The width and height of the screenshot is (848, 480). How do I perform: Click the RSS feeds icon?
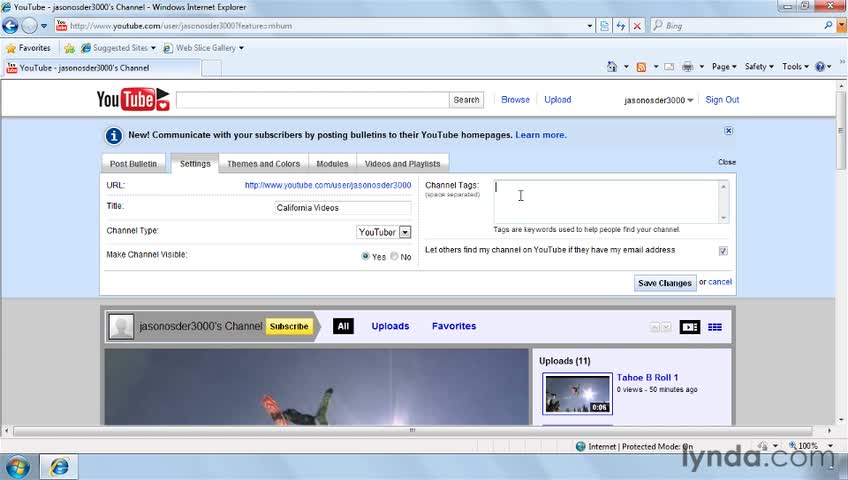click(x=641, y=66)
